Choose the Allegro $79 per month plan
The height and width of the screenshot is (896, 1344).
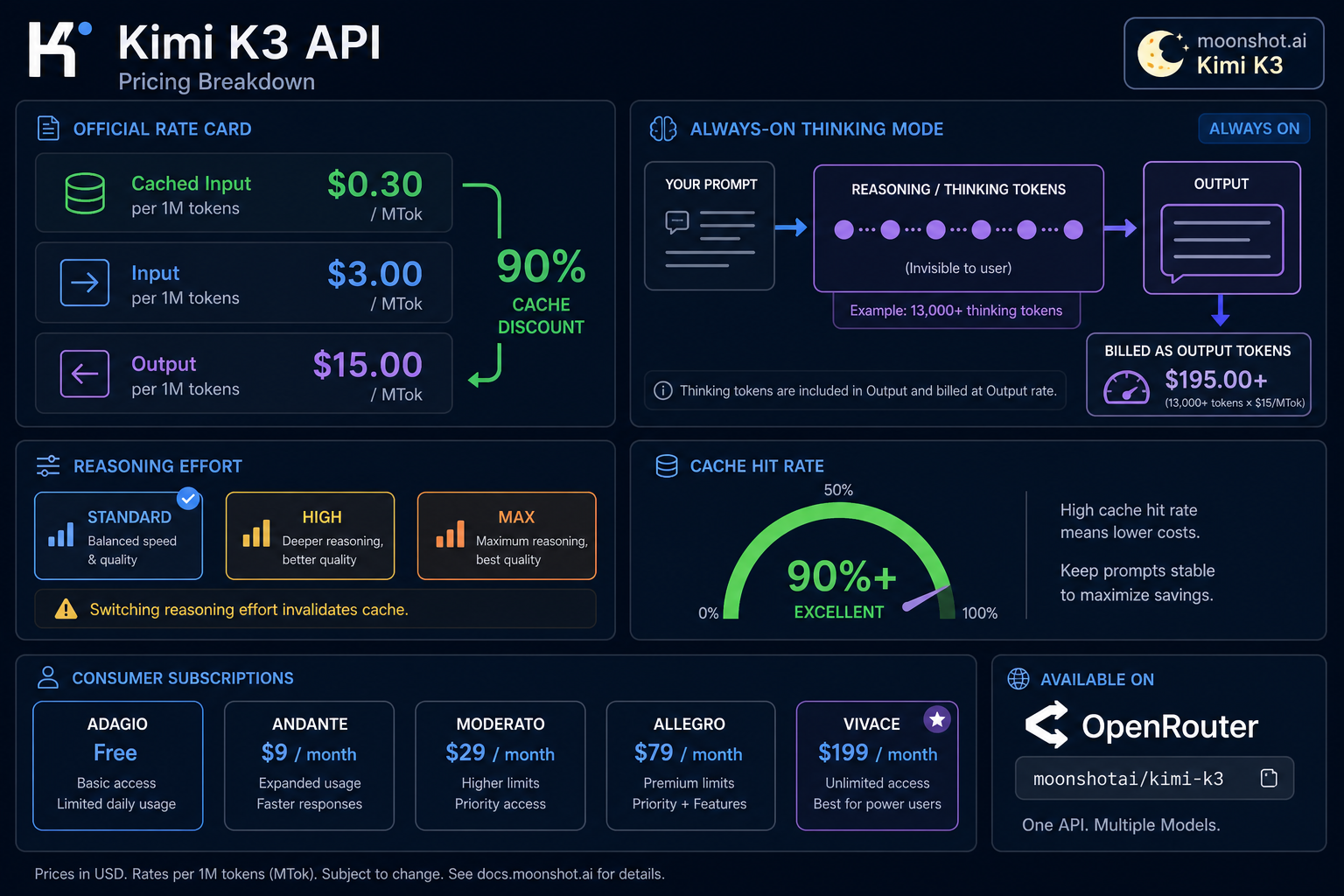point(690,766)
